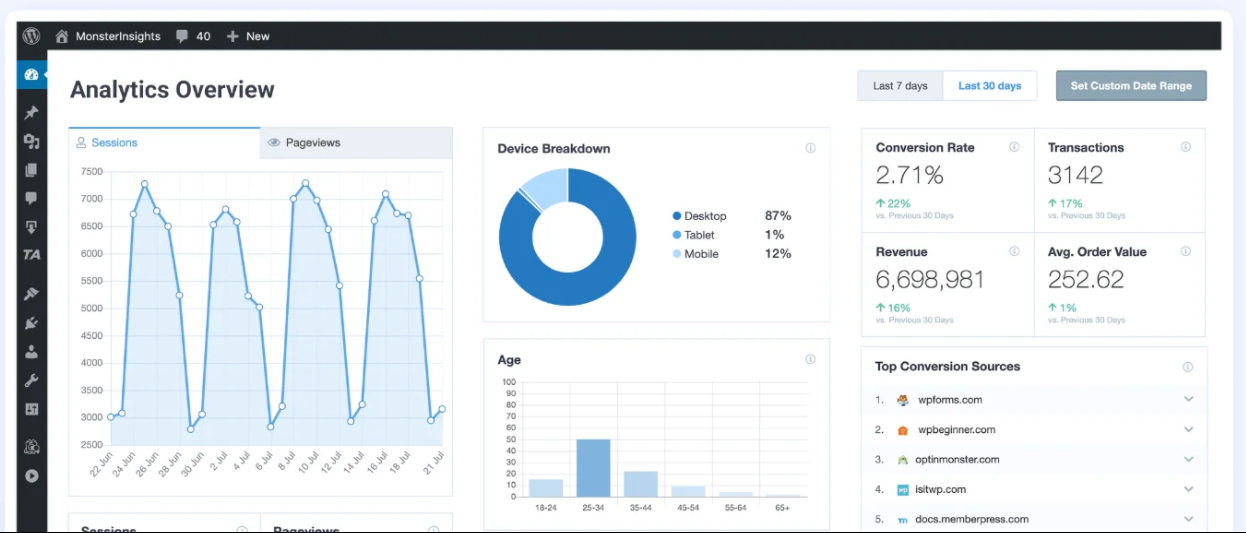Expand the isitwp.com row chevron
The width and height of the screenshot is (1246, 533).
1189,489
